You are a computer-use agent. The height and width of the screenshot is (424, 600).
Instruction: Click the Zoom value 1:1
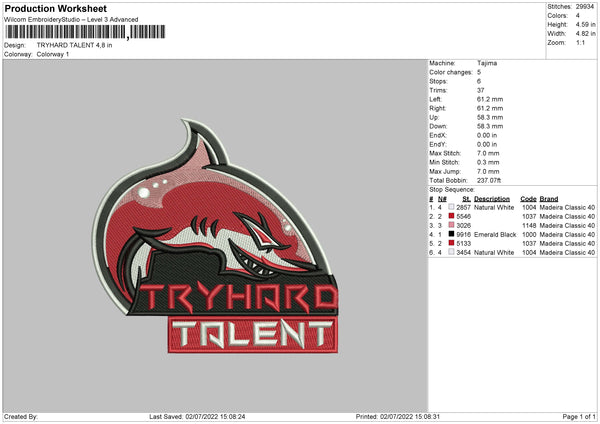(580, 42)
